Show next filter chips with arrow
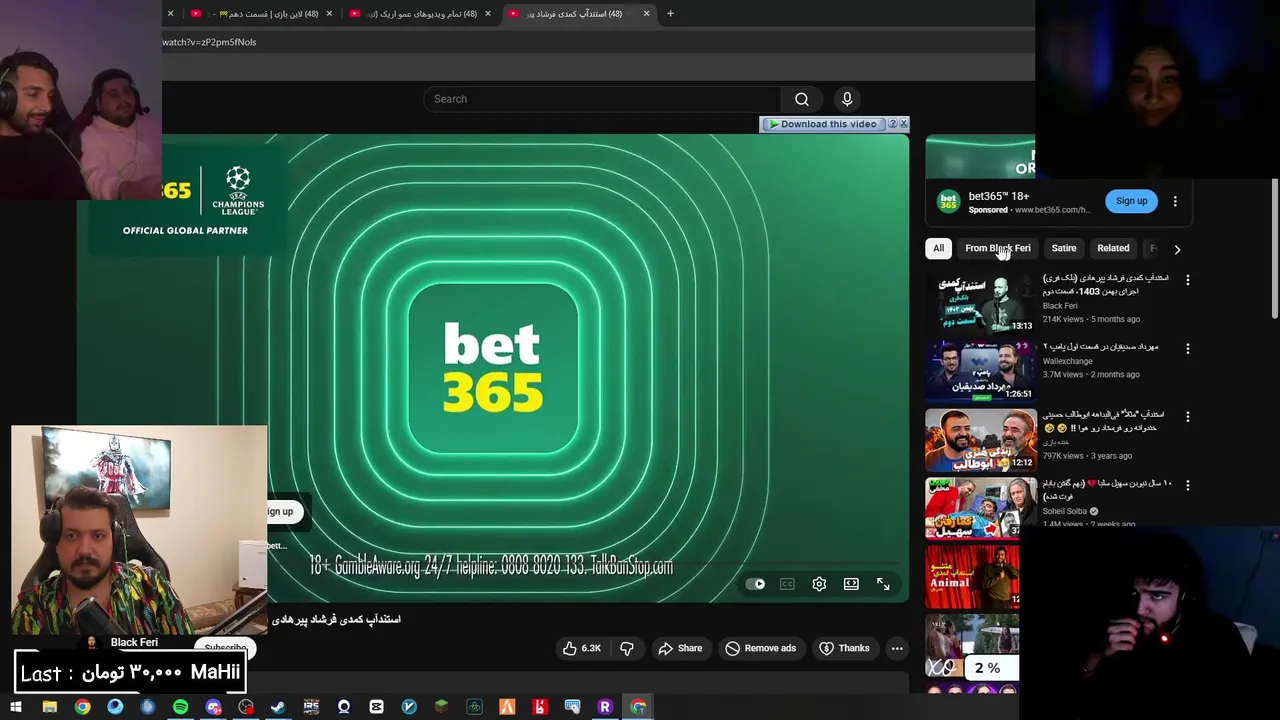Viewport: 1280px width, 720px height. [1177, 249]
